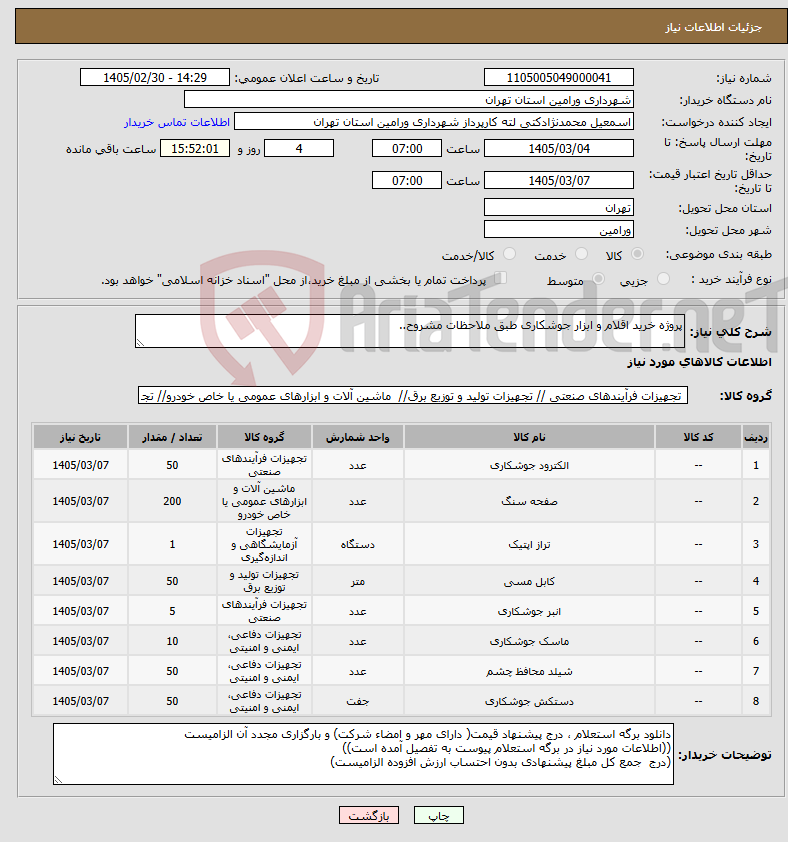Click the شماره نیاز number field
This screenshot has width=788, height=842.
[559, 78]
